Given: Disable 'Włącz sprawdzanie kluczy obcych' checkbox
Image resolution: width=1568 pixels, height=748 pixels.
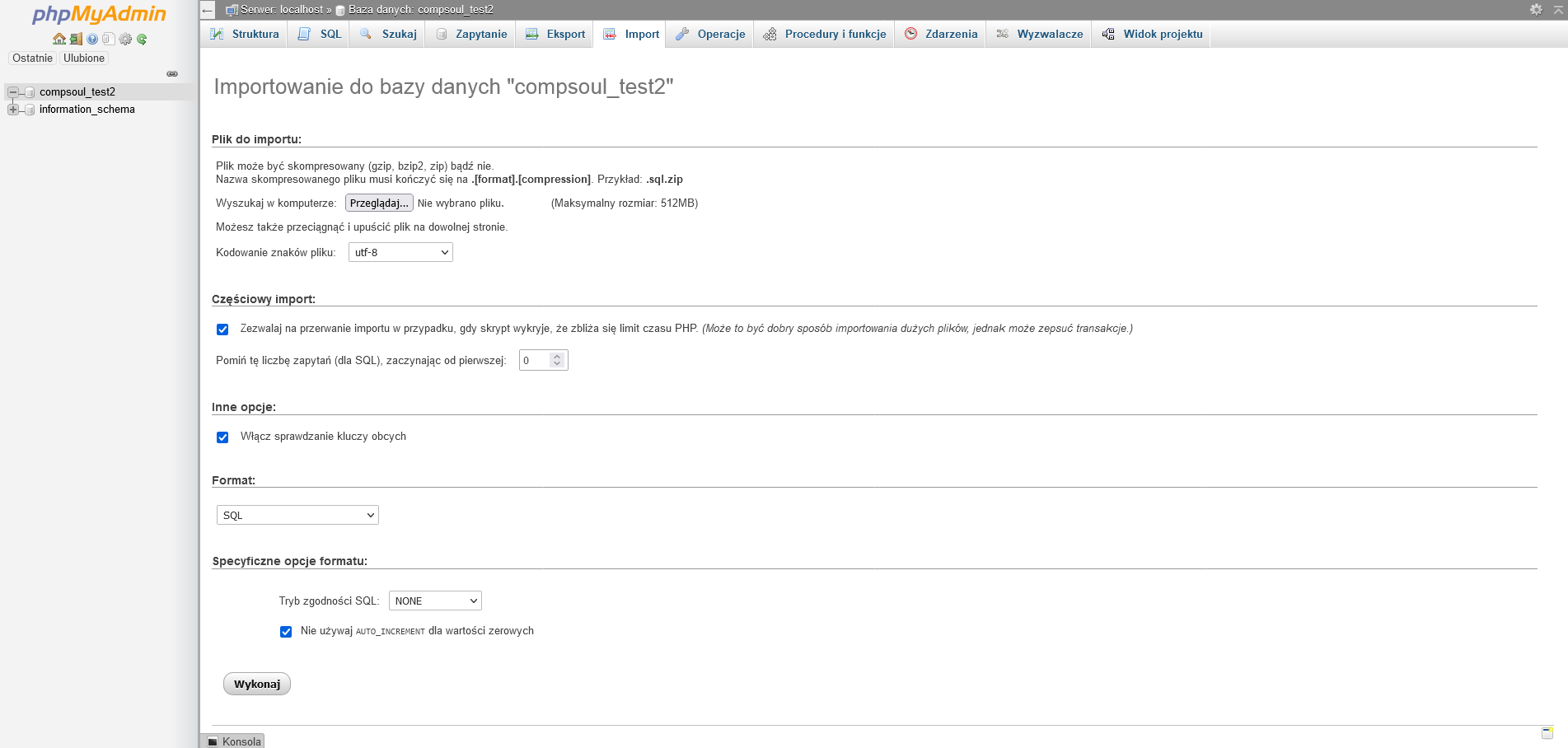Looking at the screenshot, I should [222, 437].
